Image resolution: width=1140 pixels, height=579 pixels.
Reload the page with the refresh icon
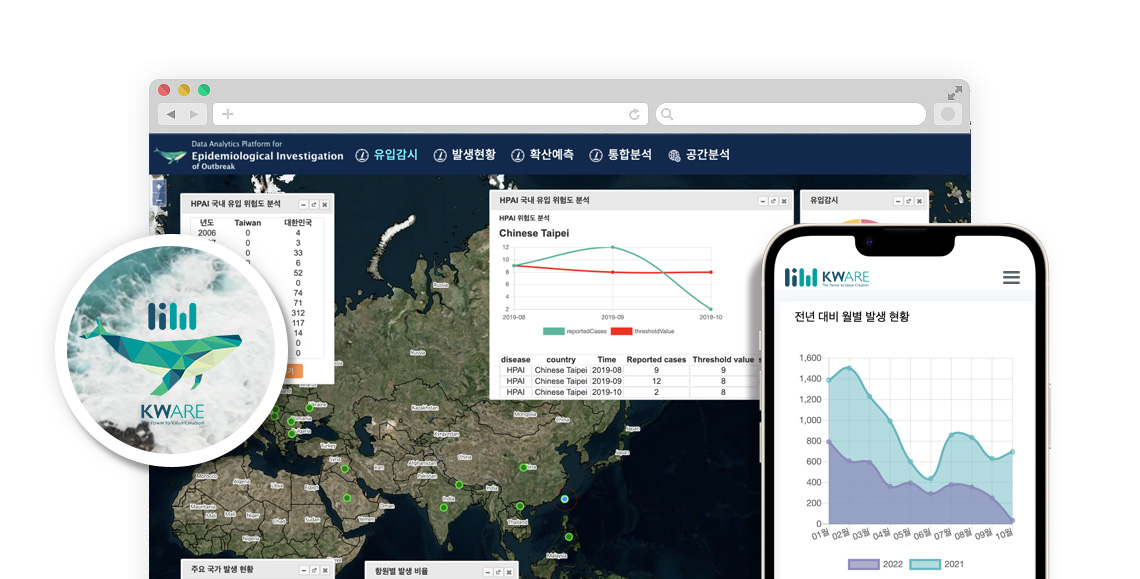(634, 115)
